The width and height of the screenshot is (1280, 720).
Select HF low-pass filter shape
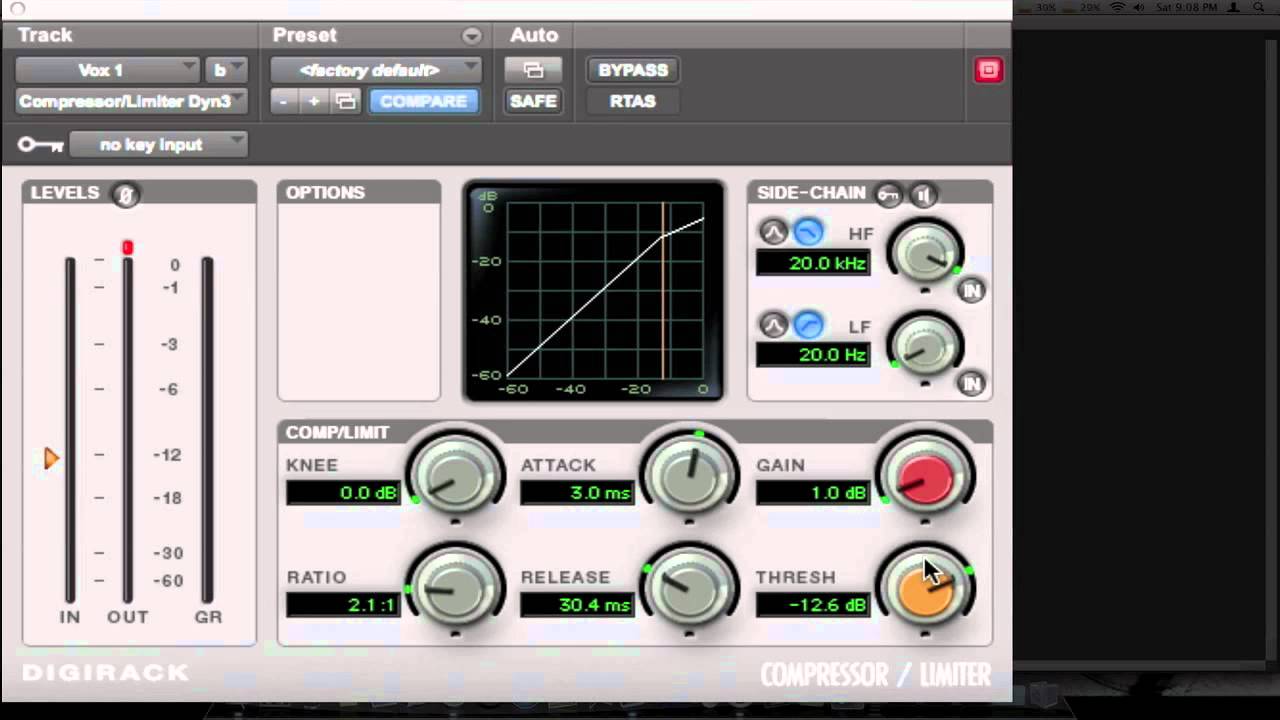click(808, 233)
